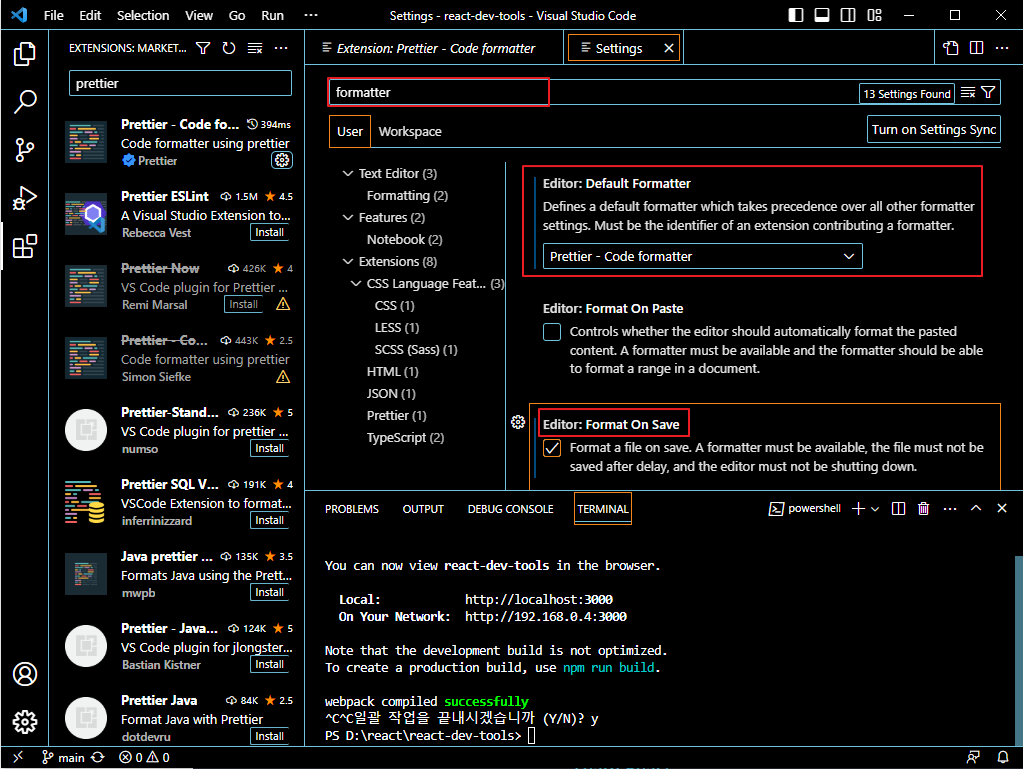Open the Run and Debug view
Viewport: 1023px width, 769px height.
[x=25, y=198]
